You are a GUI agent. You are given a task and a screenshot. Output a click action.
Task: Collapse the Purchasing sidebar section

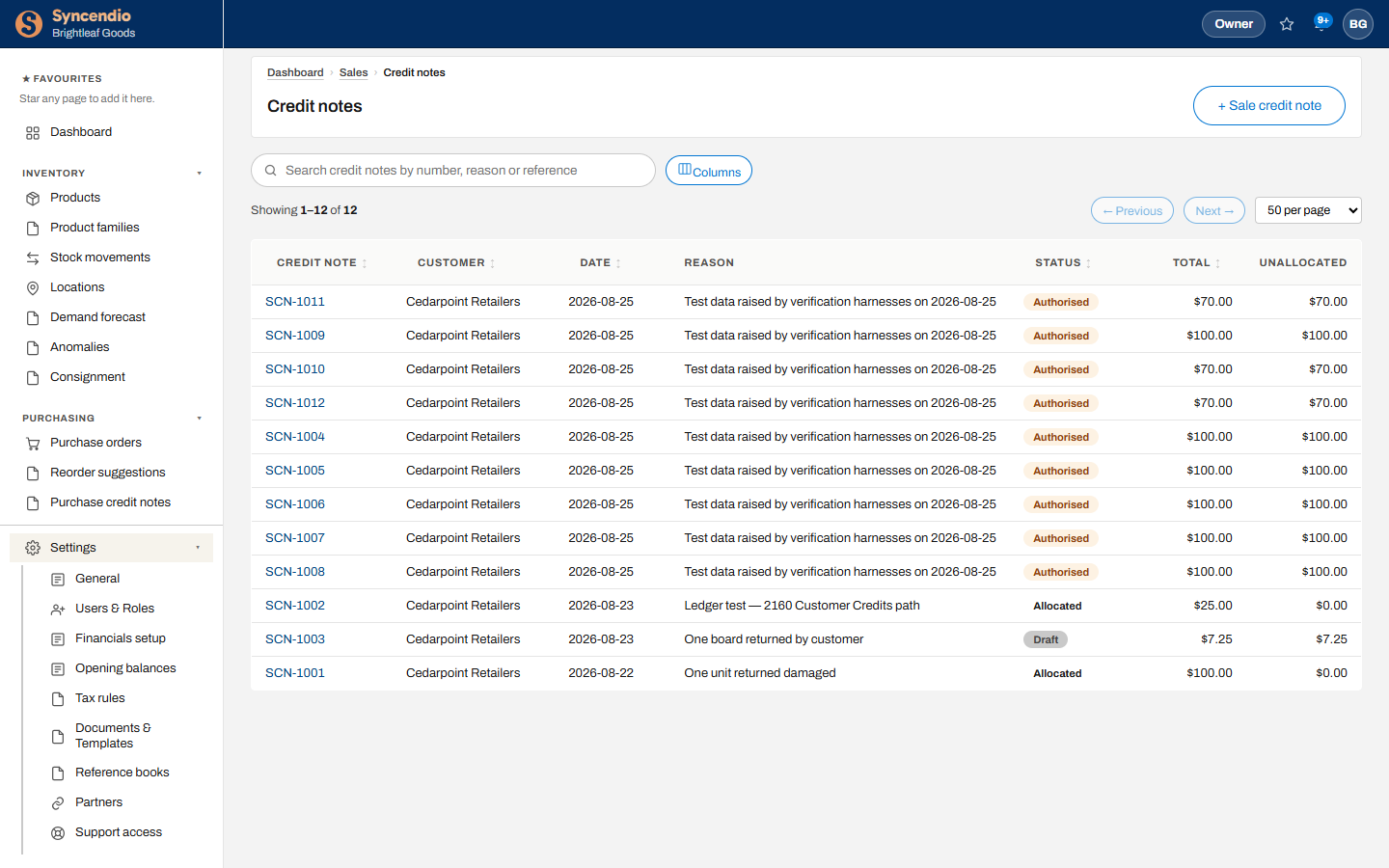(x=200, y=419)
